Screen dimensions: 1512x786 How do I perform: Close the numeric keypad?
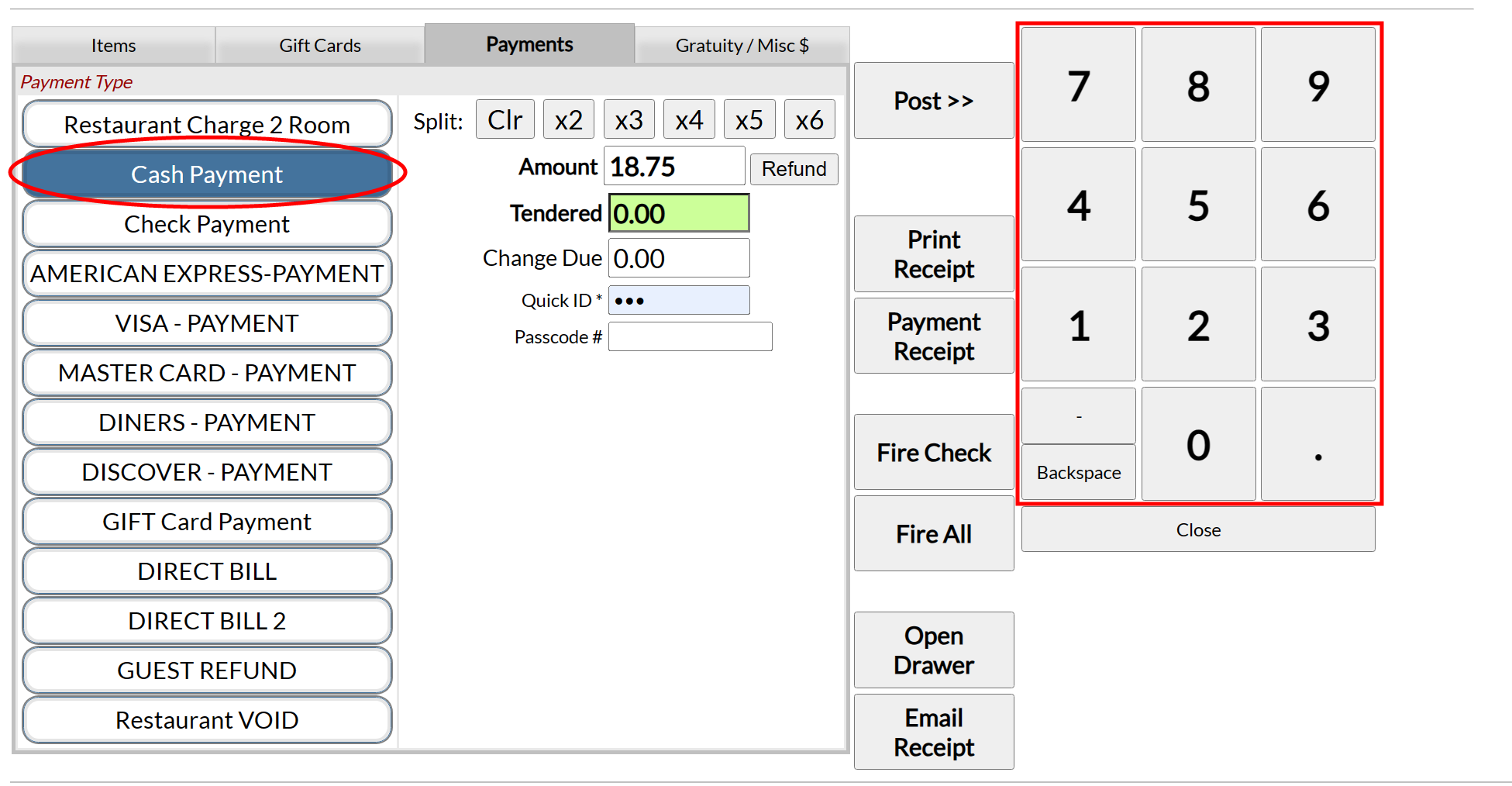coord(1198,529)
